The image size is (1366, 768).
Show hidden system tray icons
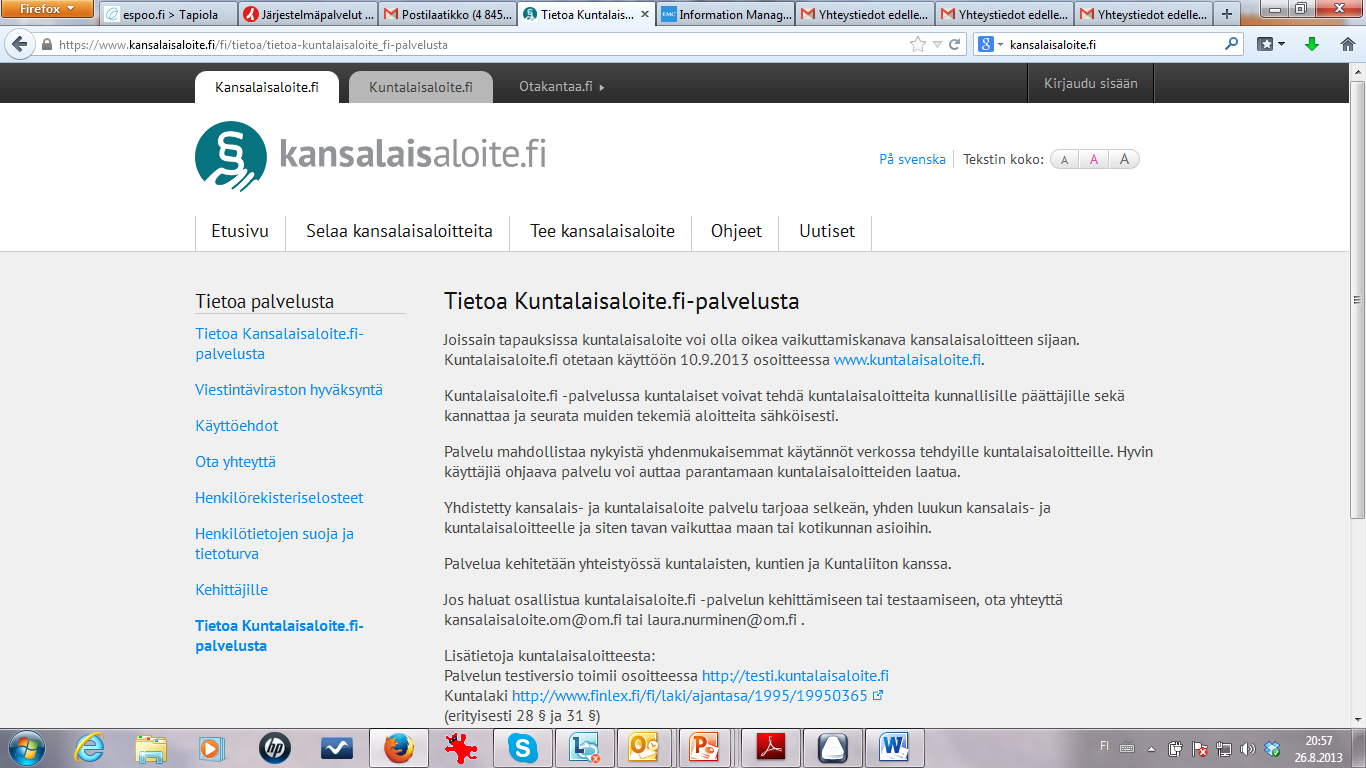pyautogui.click(x=1151, y=748)
